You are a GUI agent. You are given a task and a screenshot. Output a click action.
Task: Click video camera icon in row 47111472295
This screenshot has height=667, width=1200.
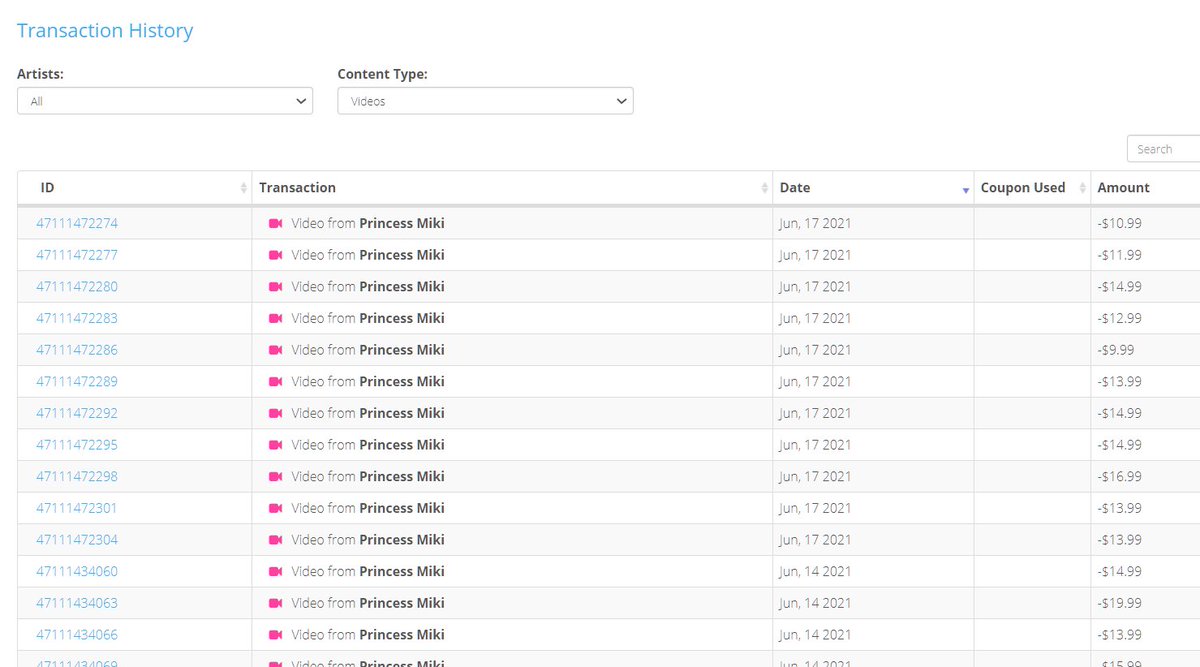point(276,445)
